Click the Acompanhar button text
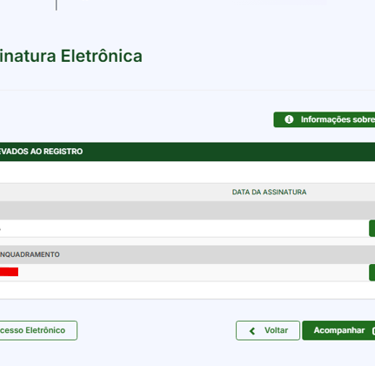The image size is (375, 366). (x=339, y=330)
